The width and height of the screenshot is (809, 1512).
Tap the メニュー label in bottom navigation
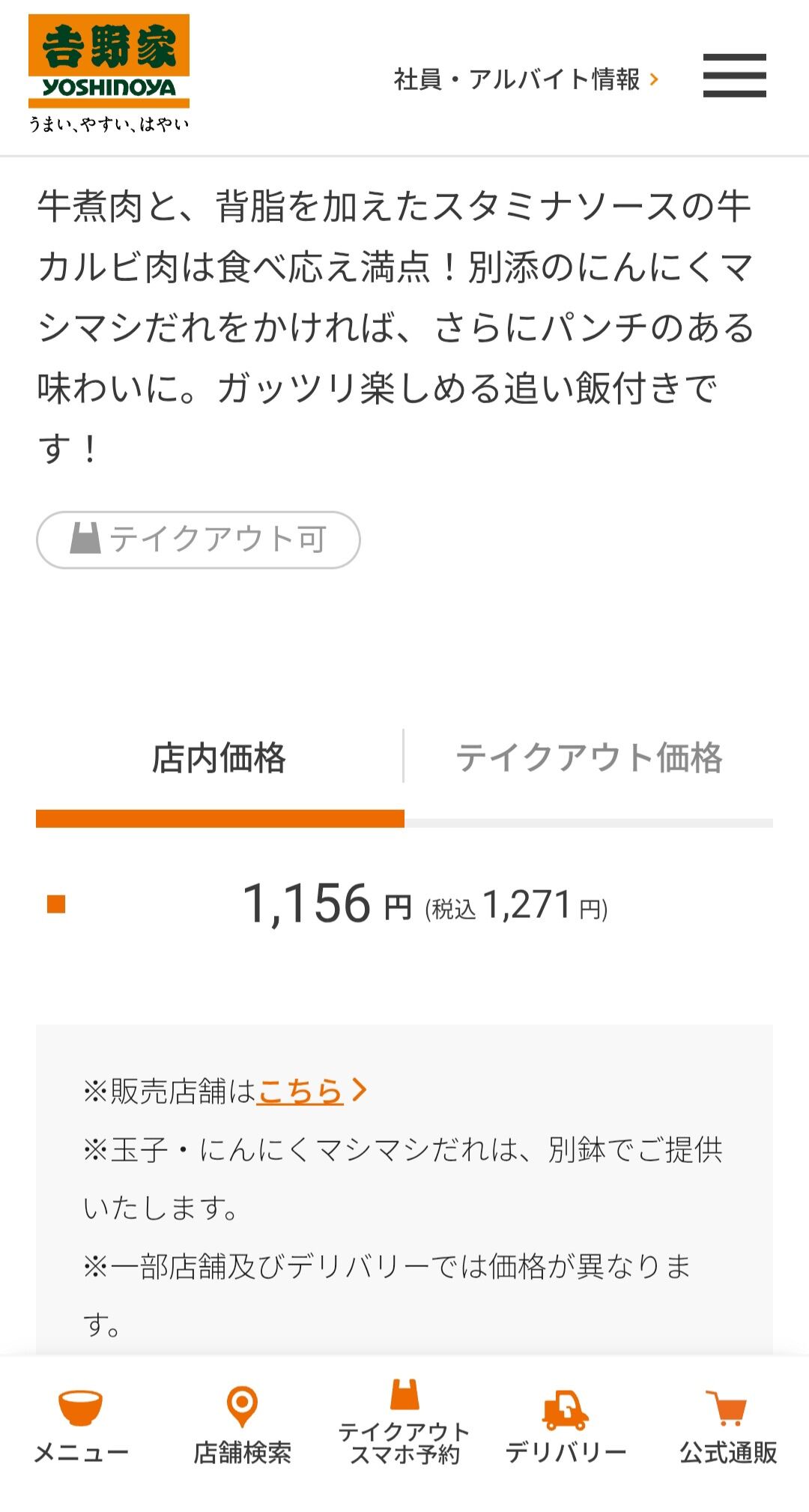click(81, 1452)
